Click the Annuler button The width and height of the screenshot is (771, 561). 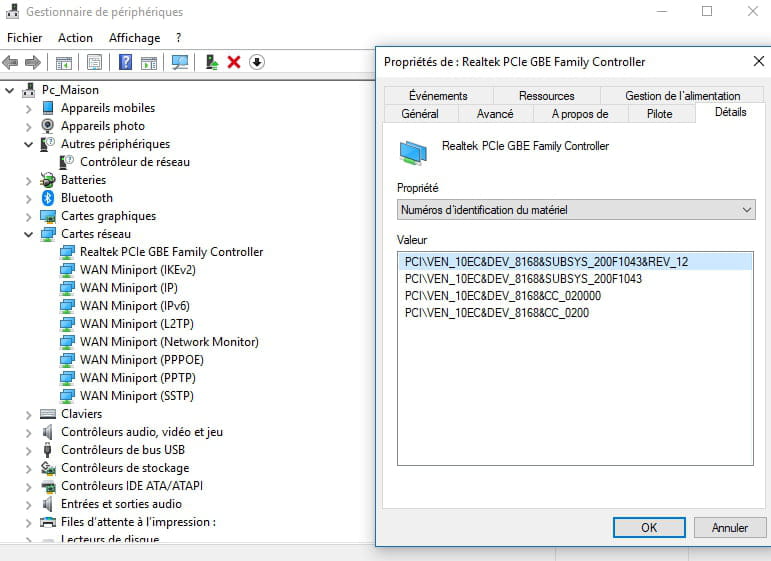point(730,528)
